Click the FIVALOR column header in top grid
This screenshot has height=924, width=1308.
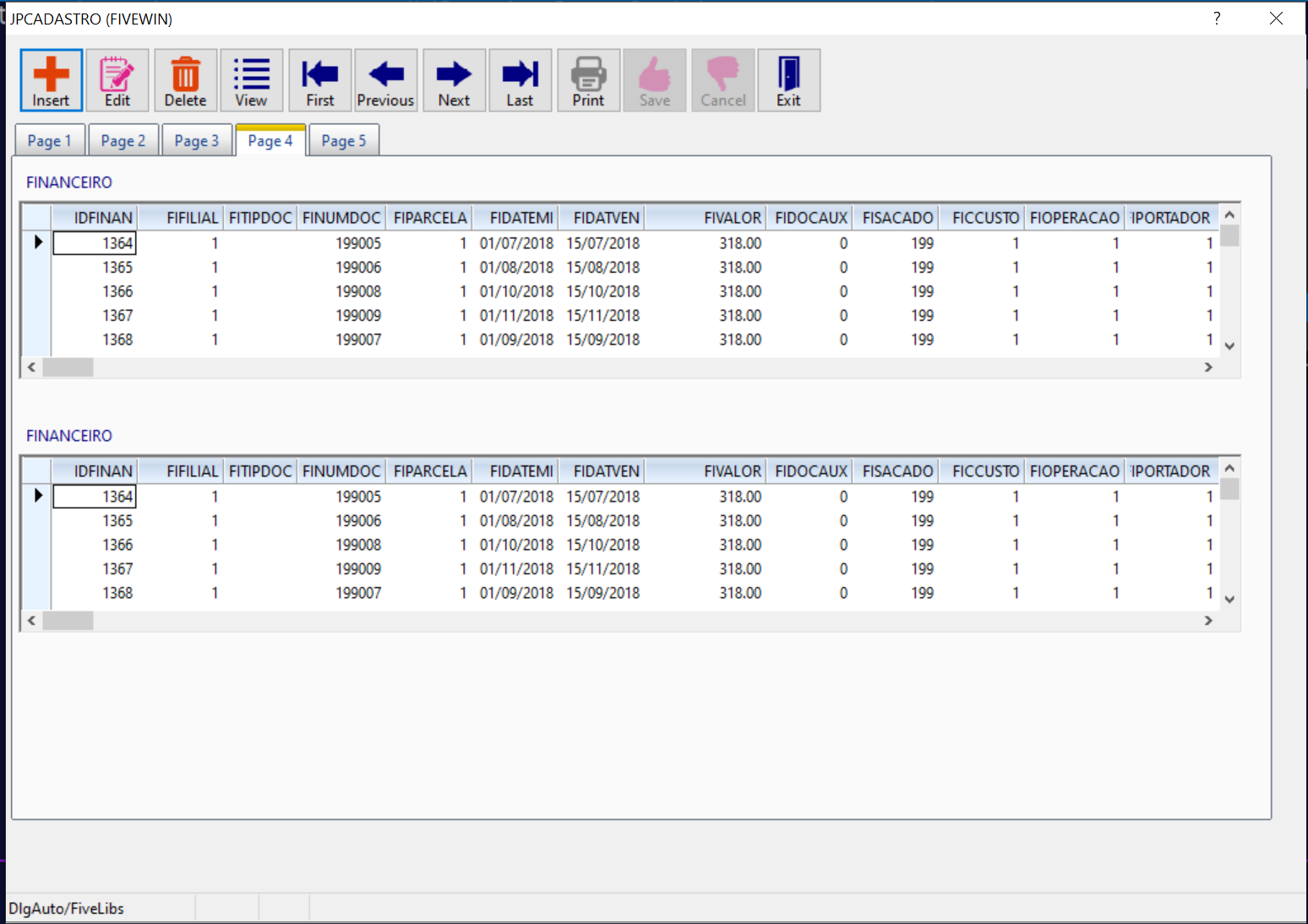pos(731,218)
